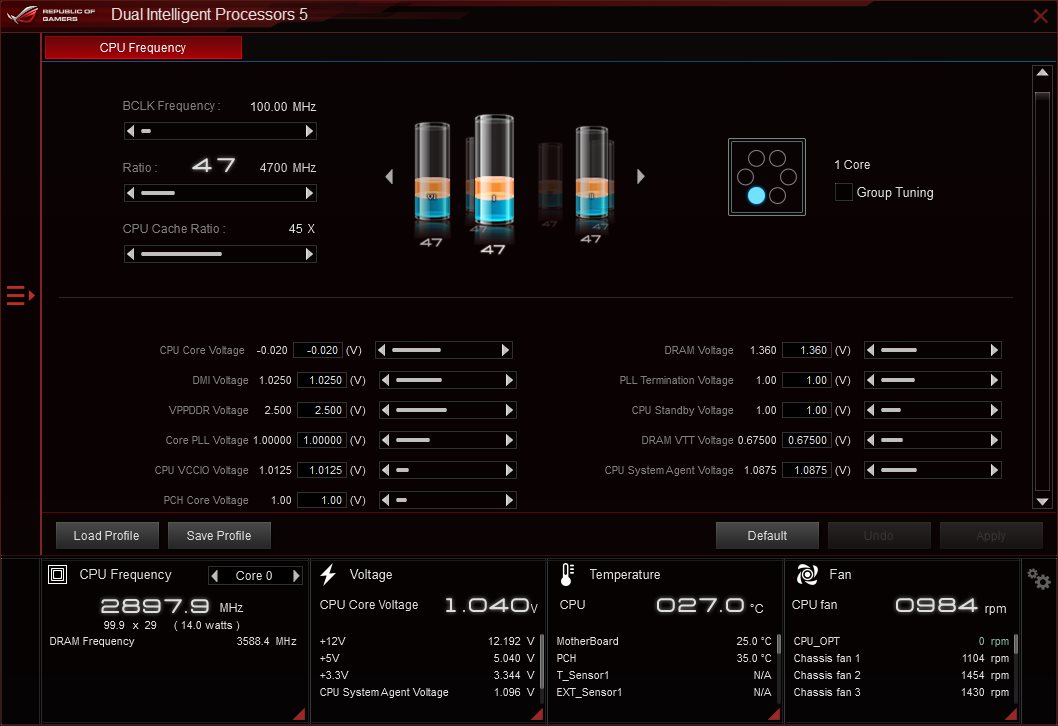Expand the left sidebar menu icon
The width and height of the screenshot is (1058, 726).
point(20,296)
